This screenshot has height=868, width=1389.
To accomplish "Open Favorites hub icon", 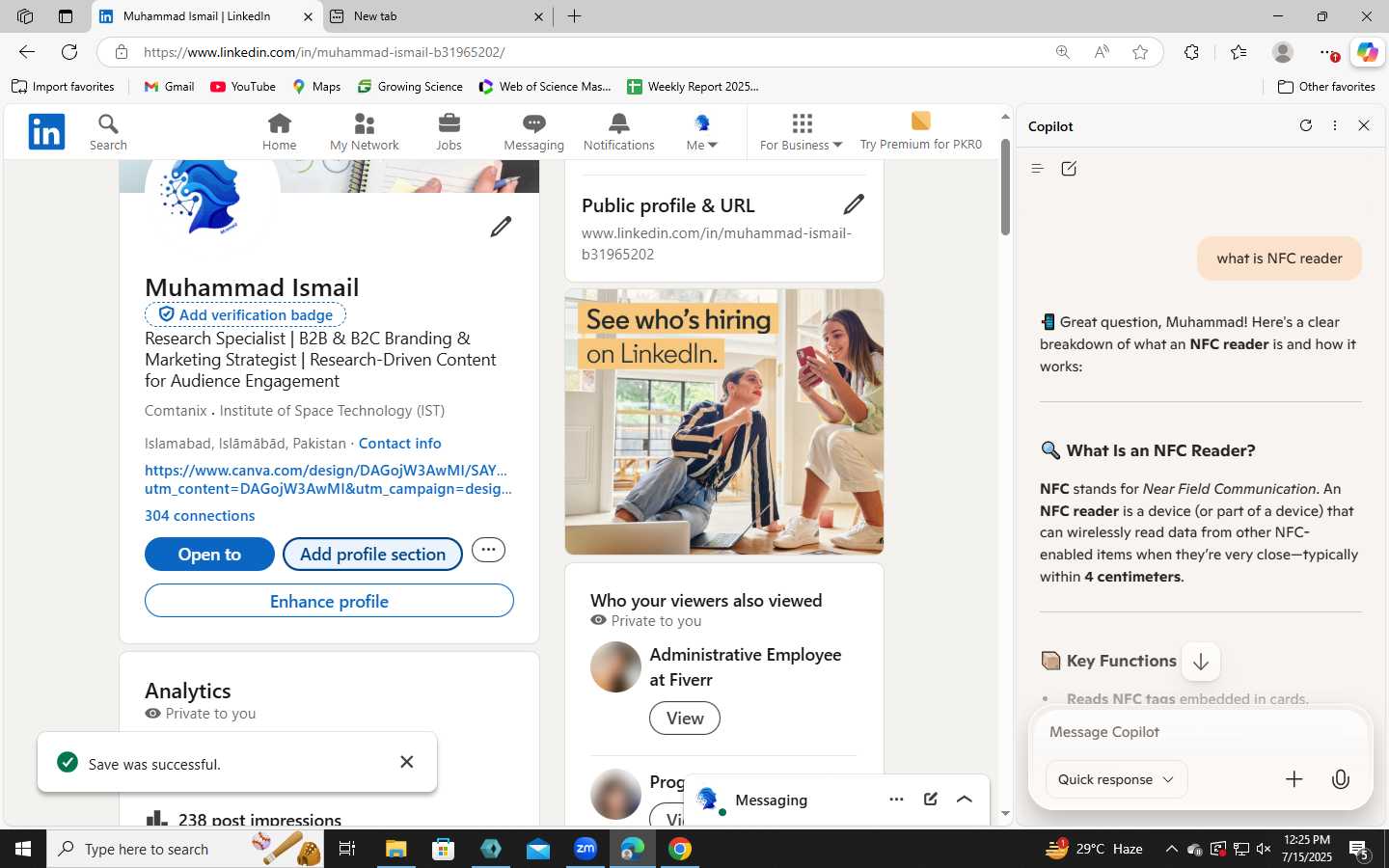I will pyautogui.click(x=1239, y=52).
